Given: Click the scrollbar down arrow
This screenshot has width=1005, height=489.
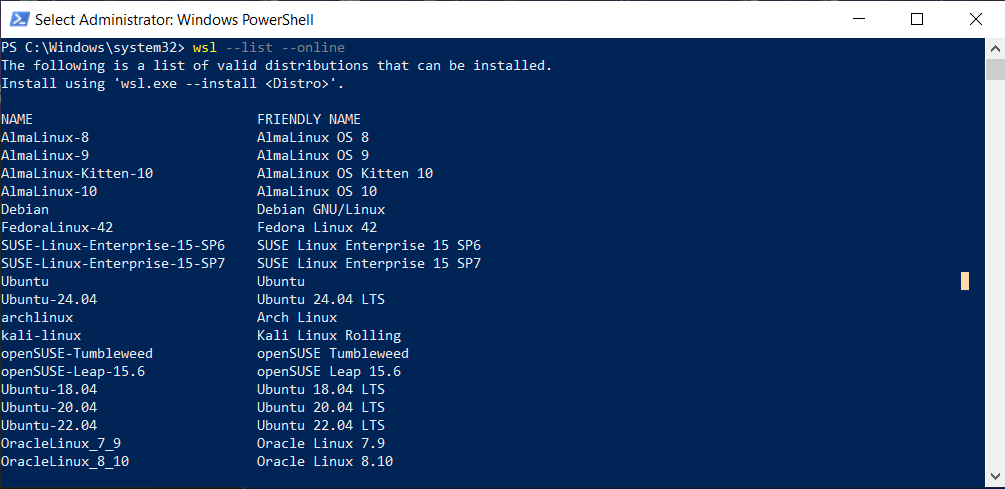Looking at the screenshot, I should pos(995,480).
